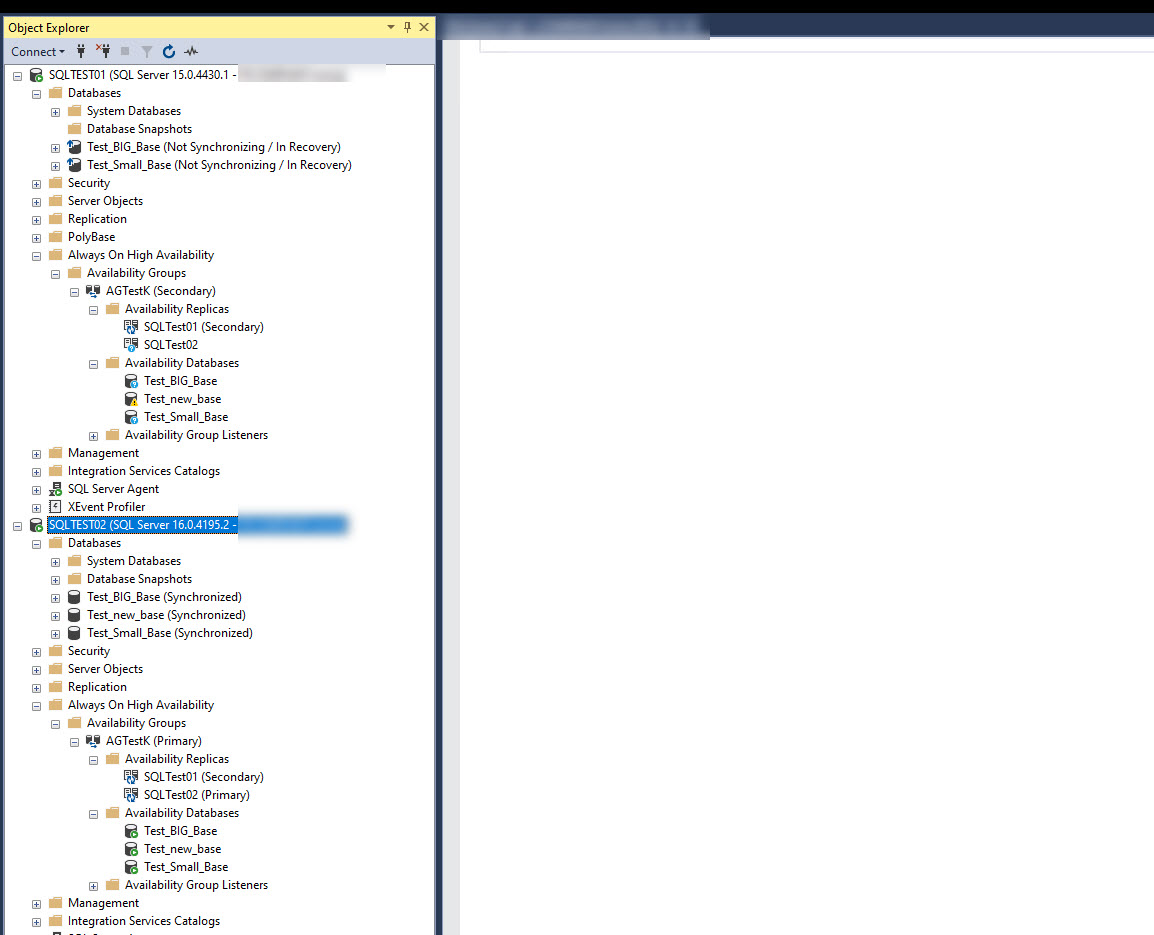Open Activity Monitor from the toolbar
Screen dimensions: 1154x935
(191, 52)
